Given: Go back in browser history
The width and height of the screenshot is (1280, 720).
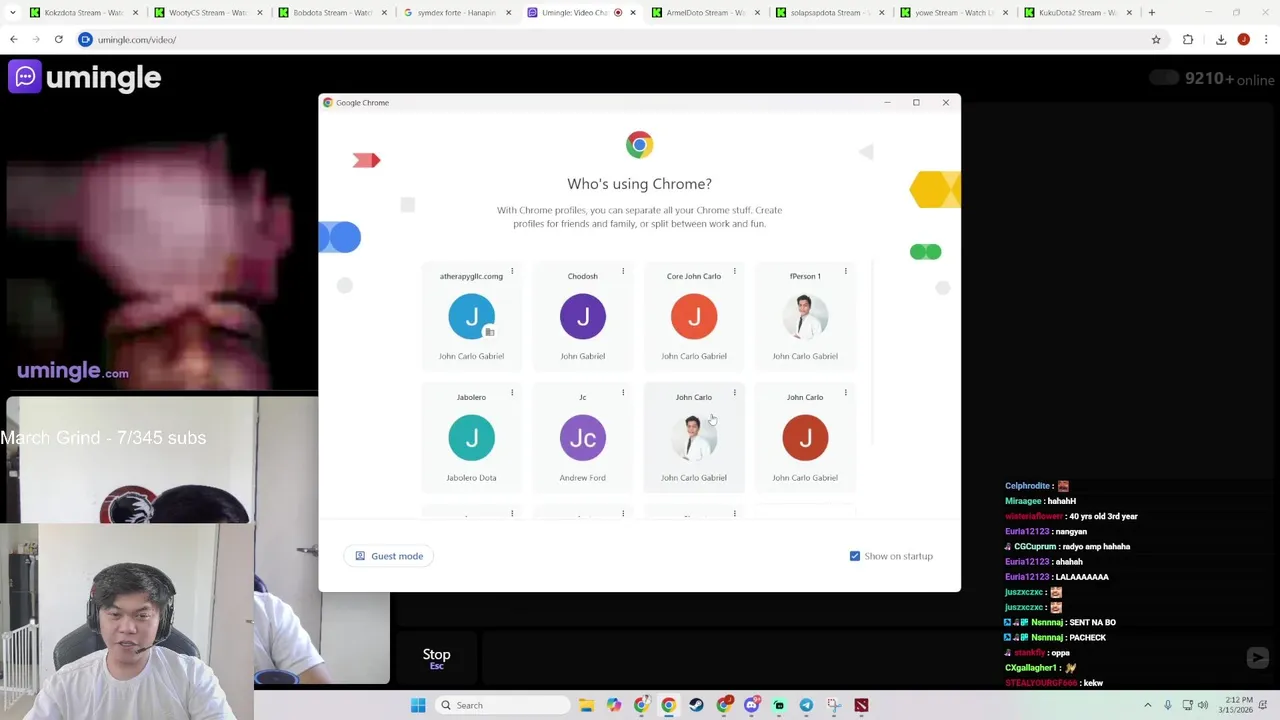Looking at the screenshot, I should 14,40.
